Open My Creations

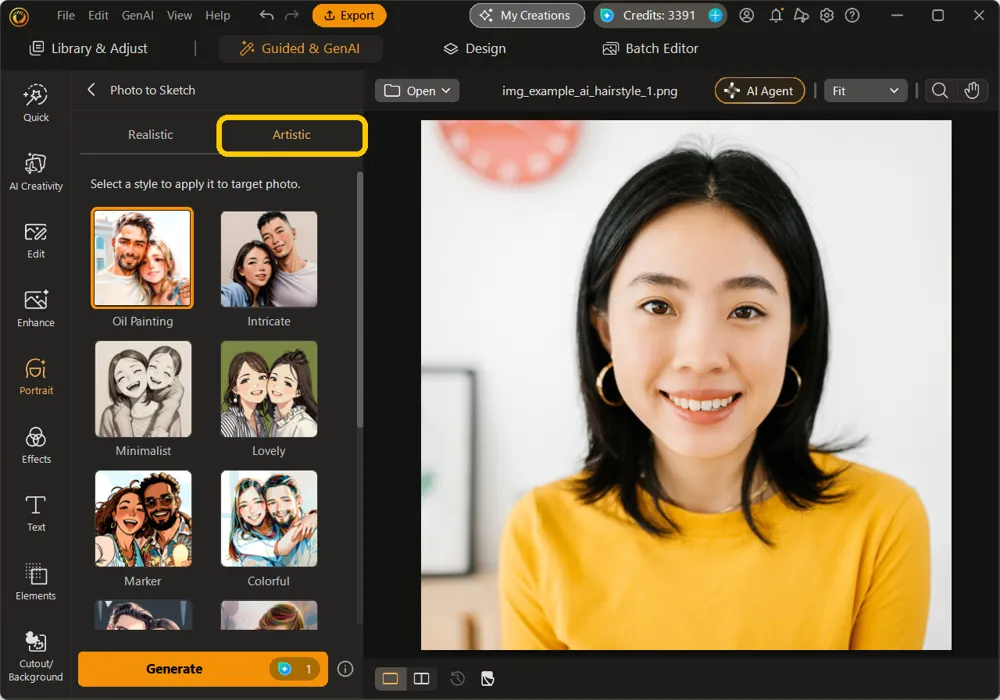pos(527,15)
